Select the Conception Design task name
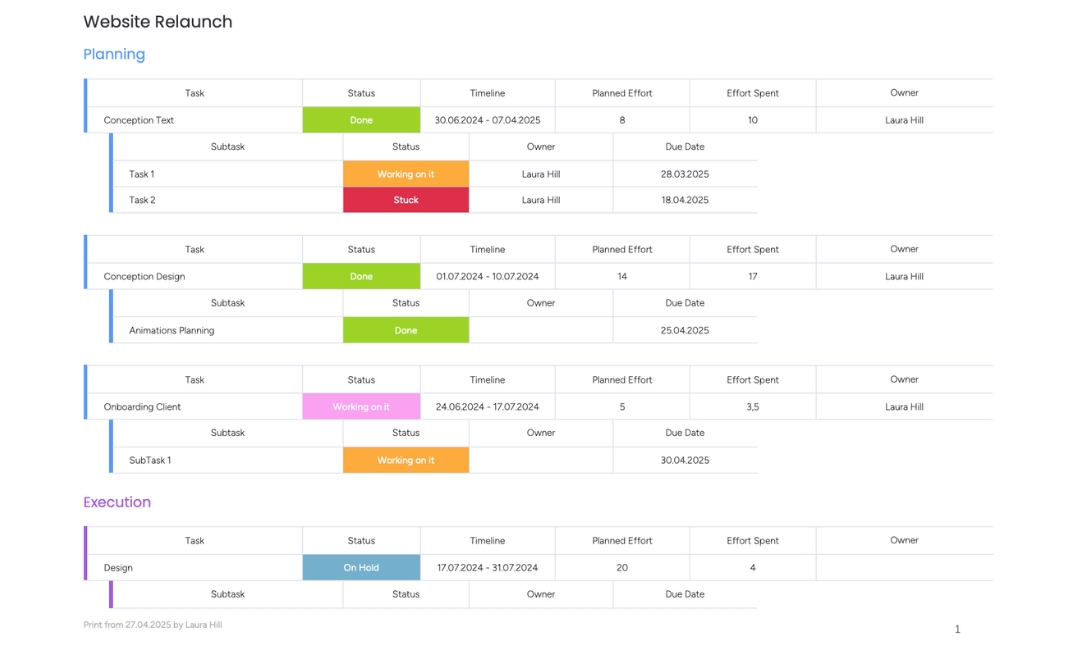The height and width of the screenshot is (647, 1068). [x=144, y=277]
